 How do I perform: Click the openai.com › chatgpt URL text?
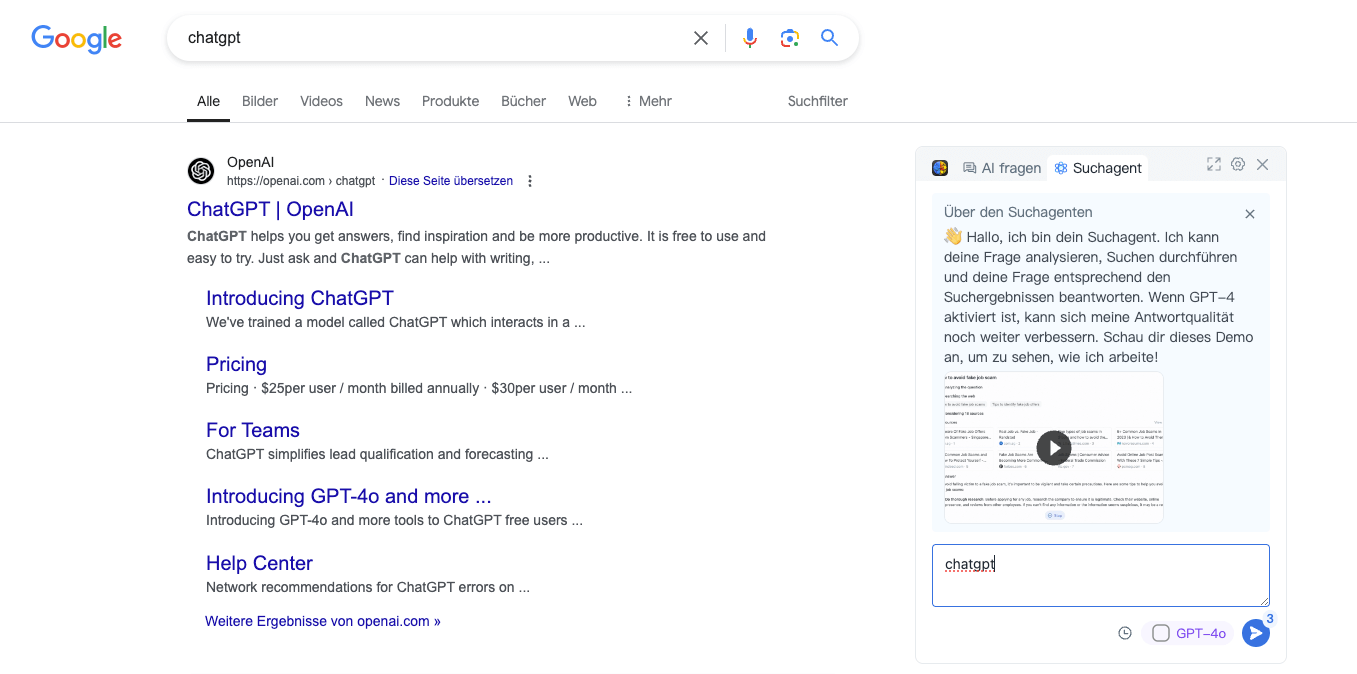301,181
